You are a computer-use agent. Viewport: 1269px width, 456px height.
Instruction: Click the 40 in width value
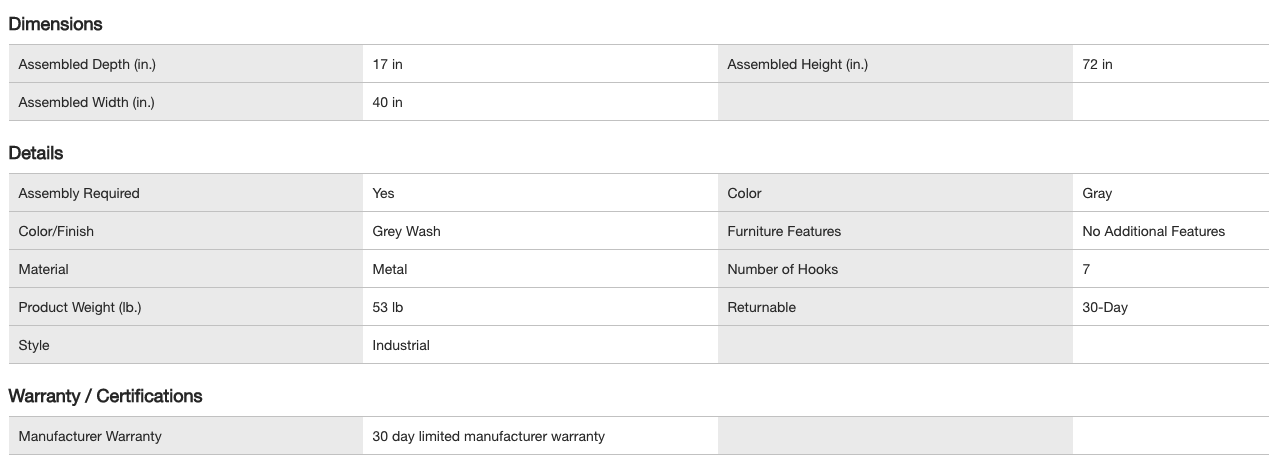387,102
